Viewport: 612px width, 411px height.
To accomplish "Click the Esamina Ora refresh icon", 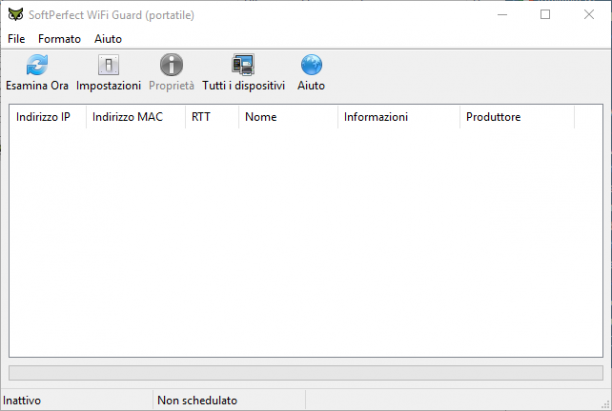I will point(37,65).
